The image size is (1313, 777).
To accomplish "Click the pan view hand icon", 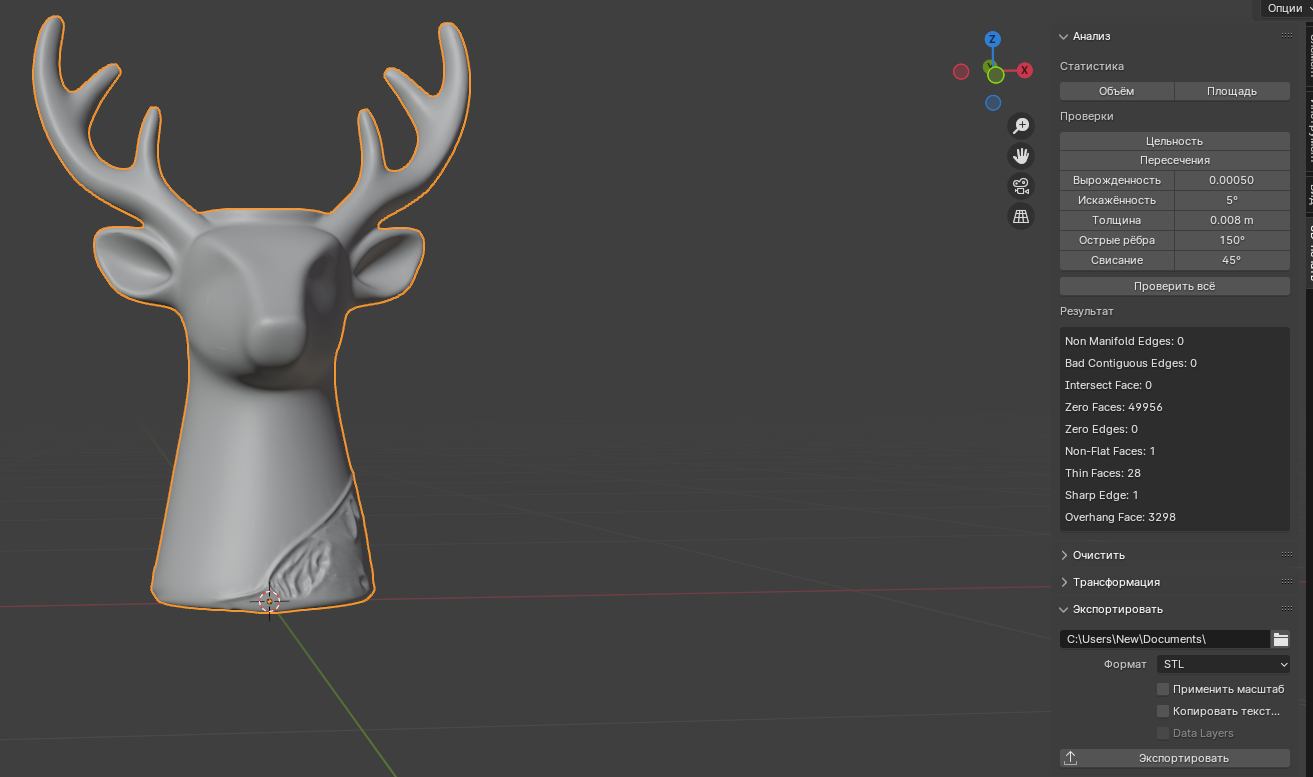I will tap(1020, 156).
